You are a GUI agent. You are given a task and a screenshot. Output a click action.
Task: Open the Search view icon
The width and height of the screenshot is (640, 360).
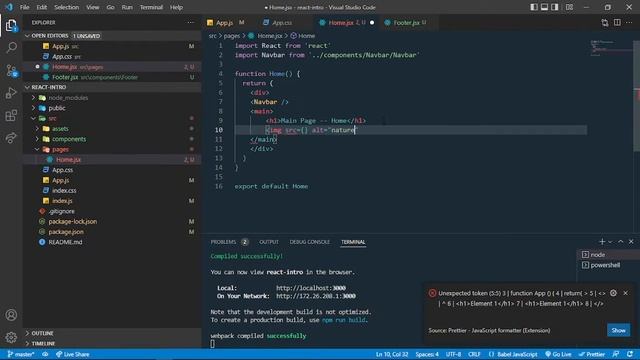point(11,48)
